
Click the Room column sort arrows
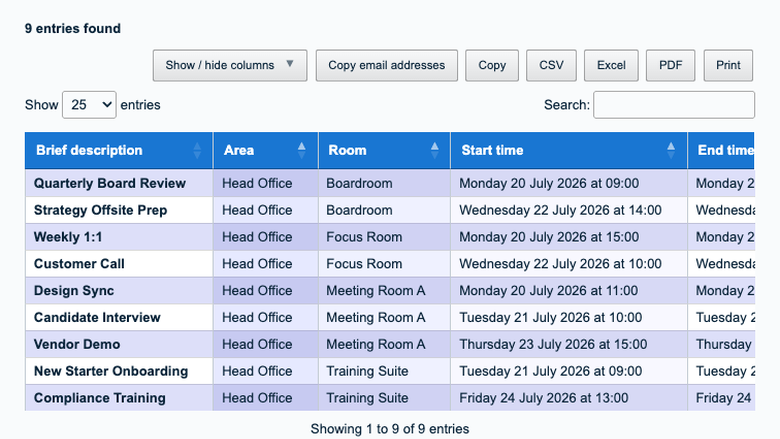point(434,150)
